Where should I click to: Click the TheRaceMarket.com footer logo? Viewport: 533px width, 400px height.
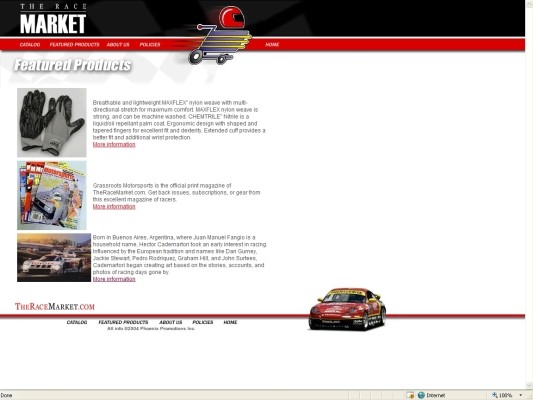pyautogui.click(x=55, y=307)
